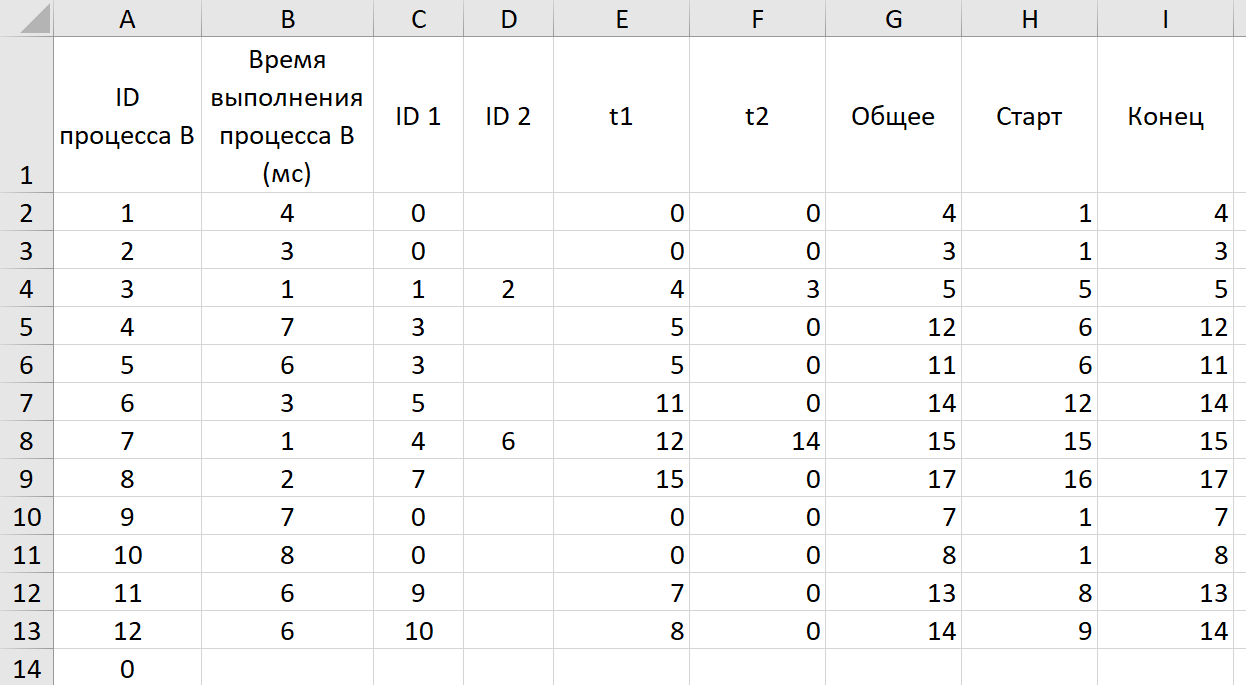Click the row 14 header
1246x685 pixels.
[x=26, y=669]
